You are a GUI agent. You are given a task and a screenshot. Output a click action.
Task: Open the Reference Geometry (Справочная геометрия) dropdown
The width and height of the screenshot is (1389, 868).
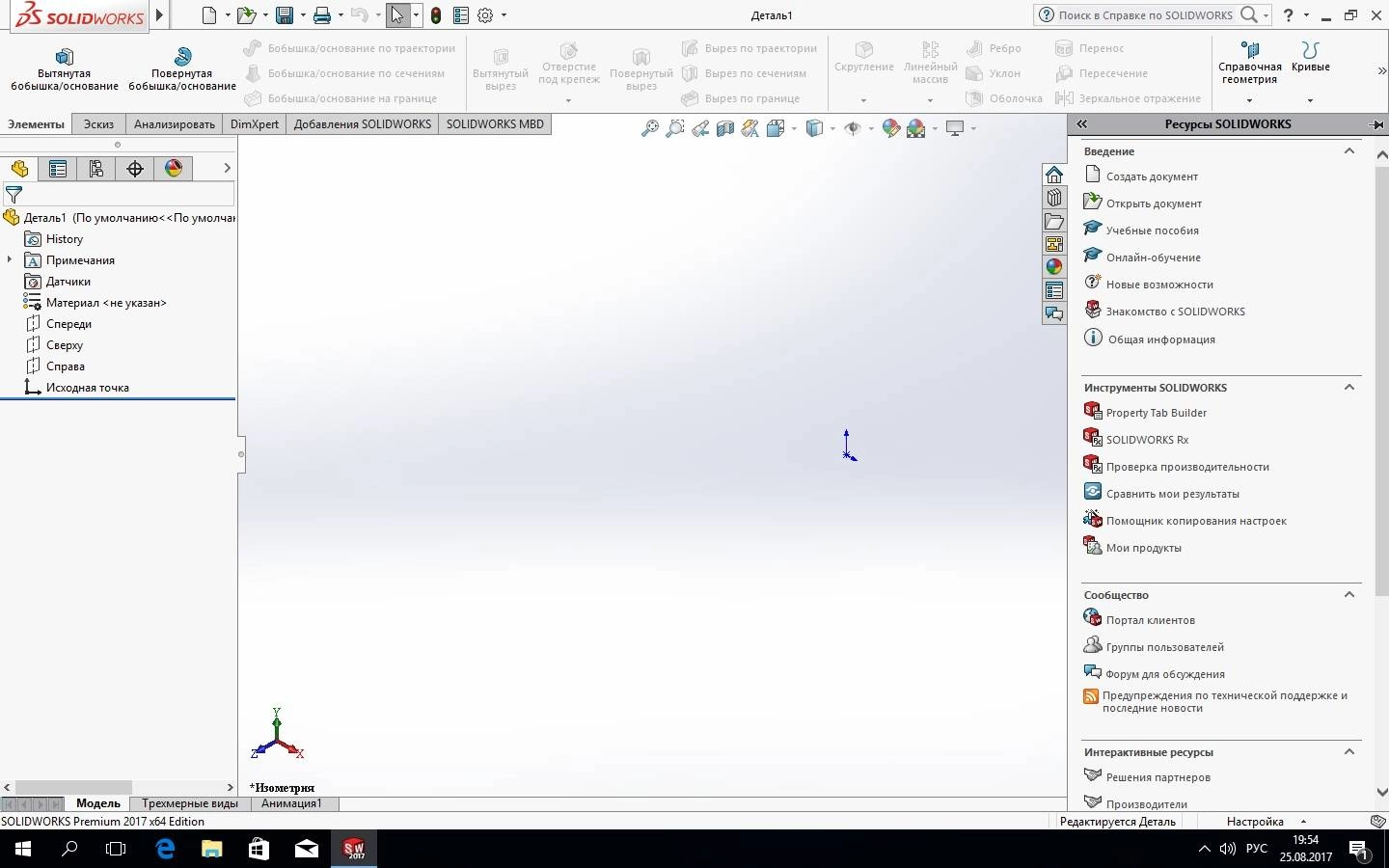coord(1249,100)
